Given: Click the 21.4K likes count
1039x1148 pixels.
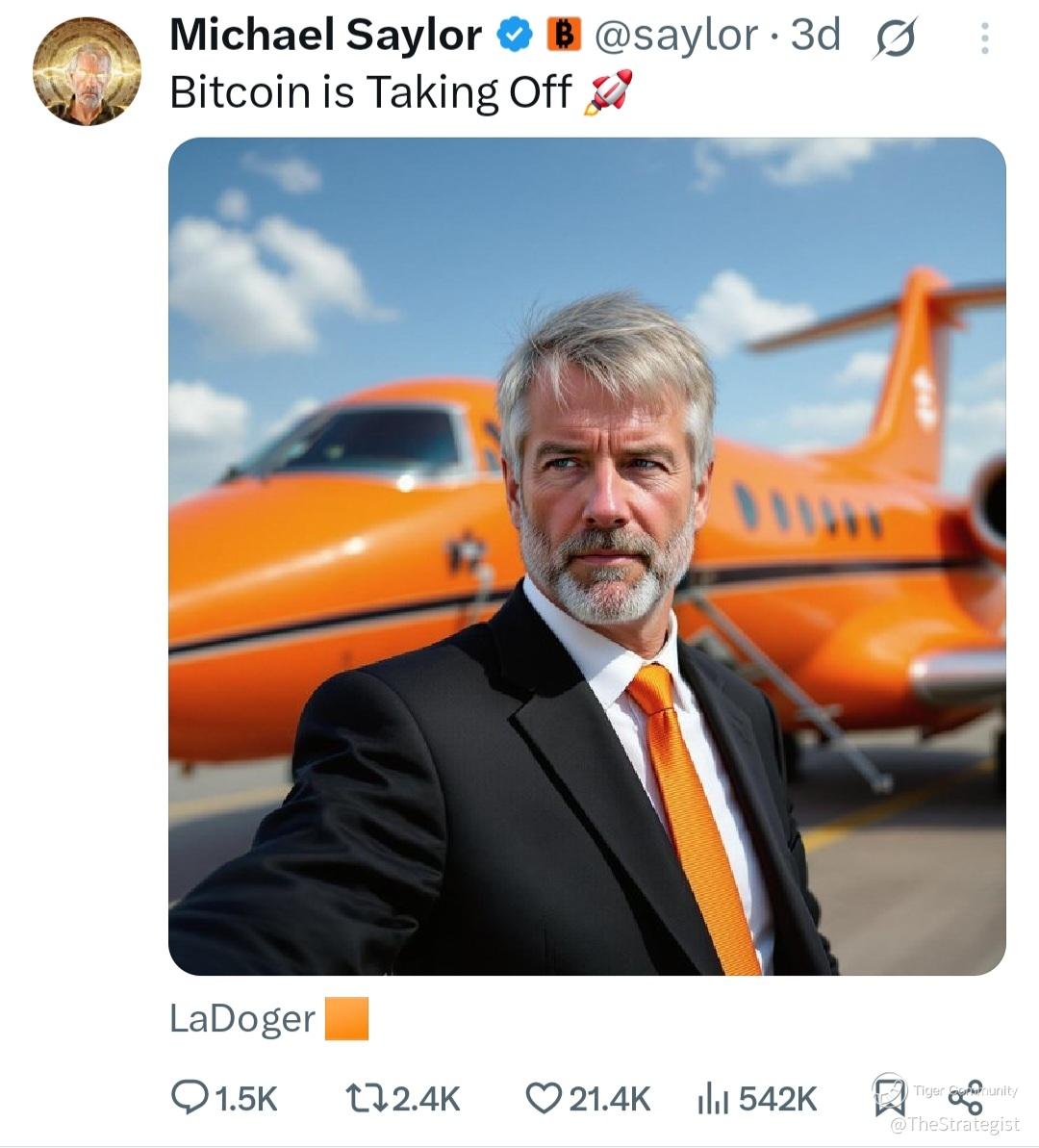Looking at the screenshot, I should click(x=610, y=1098).
